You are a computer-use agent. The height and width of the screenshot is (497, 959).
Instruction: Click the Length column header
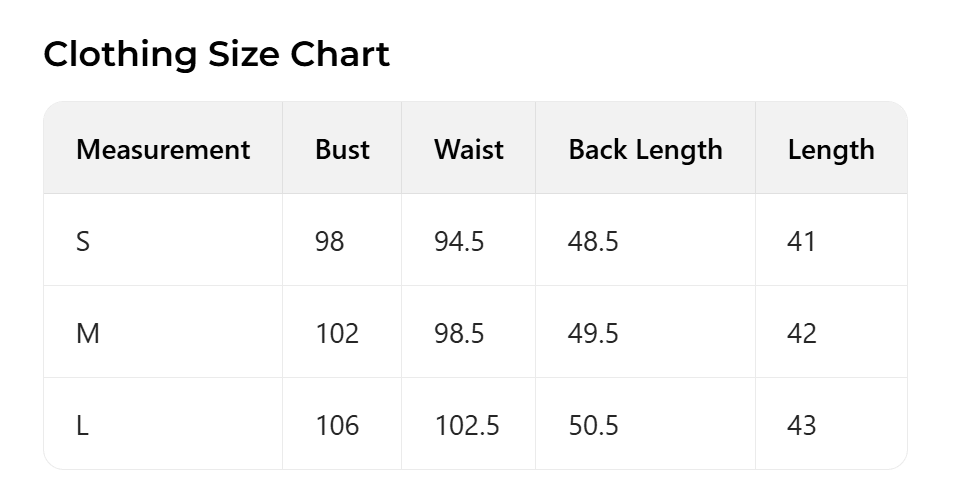(x=830, y=150)
